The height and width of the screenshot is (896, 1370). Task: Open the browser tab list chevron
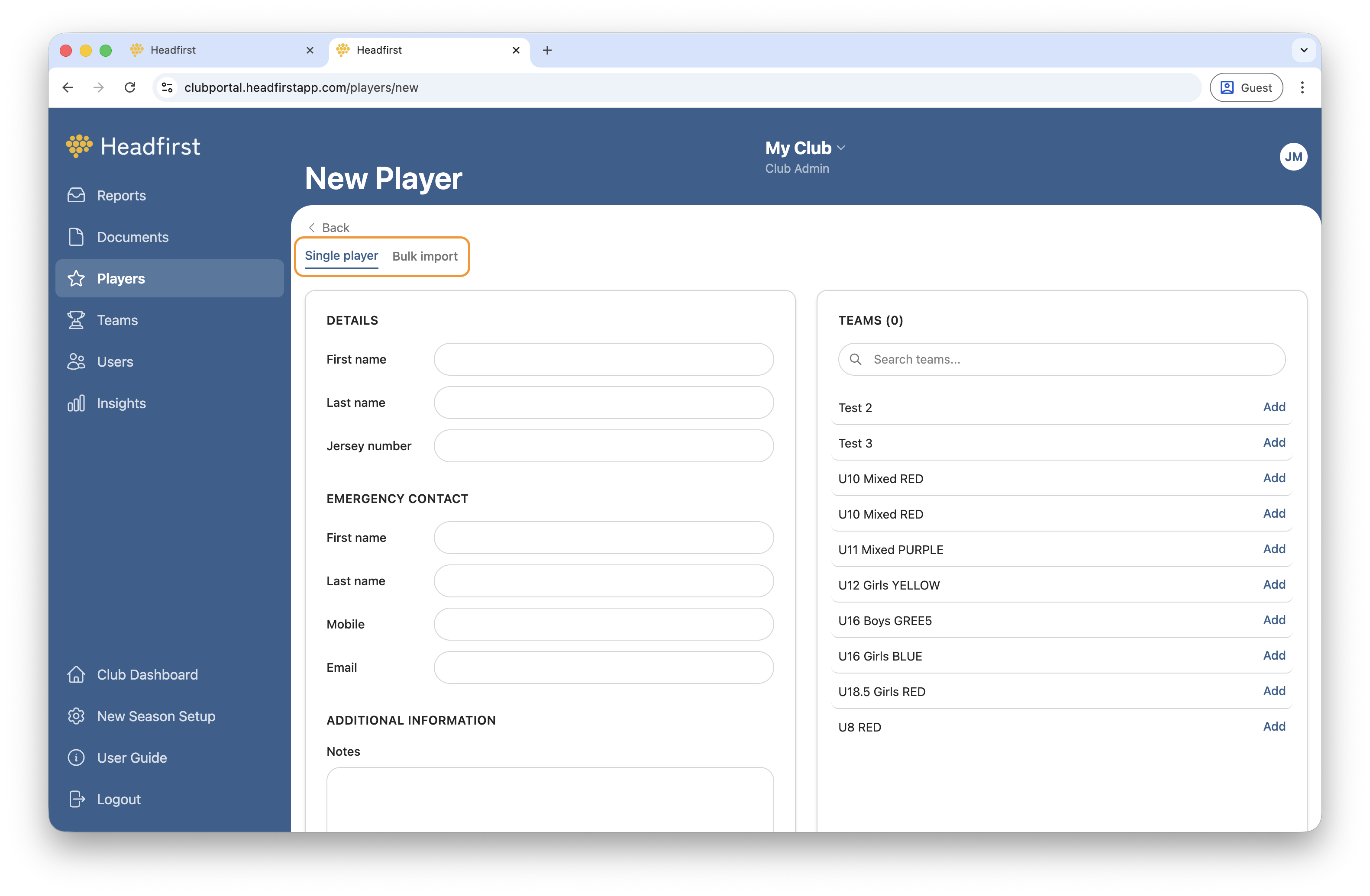point(1304,50)
